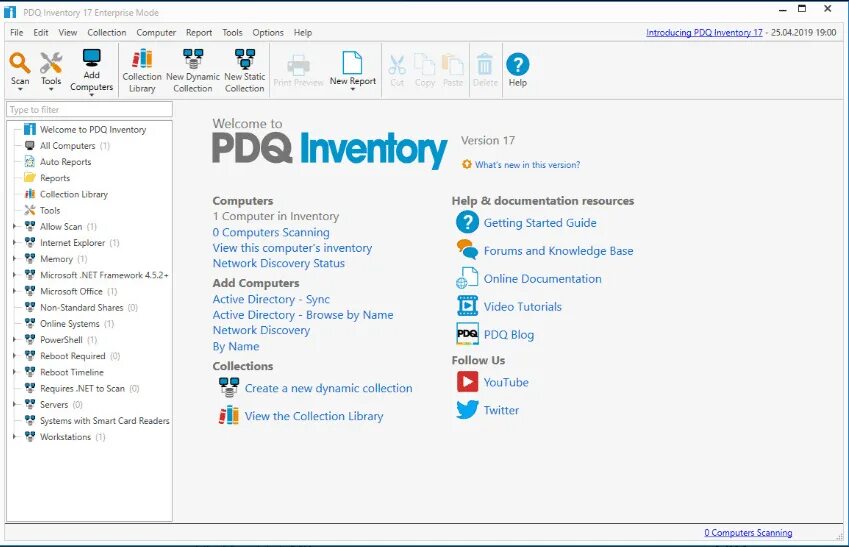Click the Print Preview toolbar icon
Viewport: 849px width, 547px height.
click(x=298, y=64)
